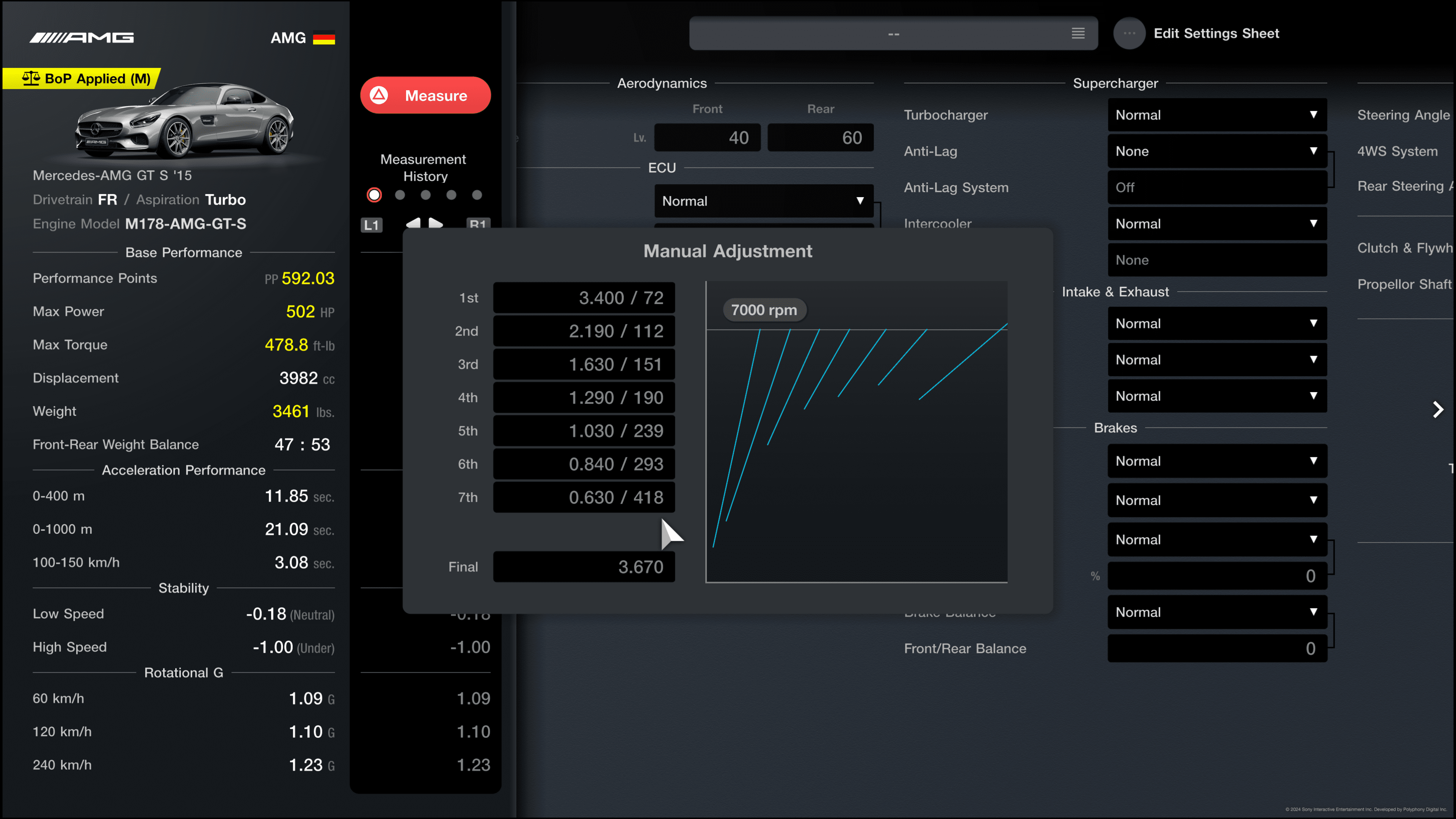Click the red Measure button
This screenshot has width=1456, height=819.
click(x=425, y=95)
